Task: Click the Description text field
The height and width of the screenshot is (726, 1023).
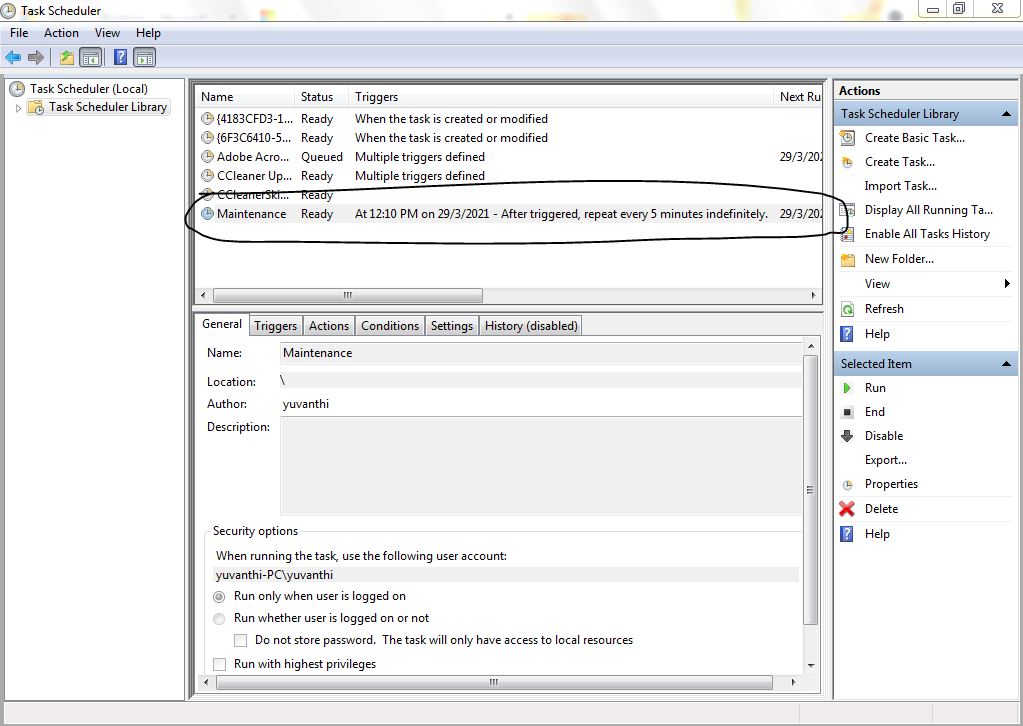Action: [x=541, y=466]
